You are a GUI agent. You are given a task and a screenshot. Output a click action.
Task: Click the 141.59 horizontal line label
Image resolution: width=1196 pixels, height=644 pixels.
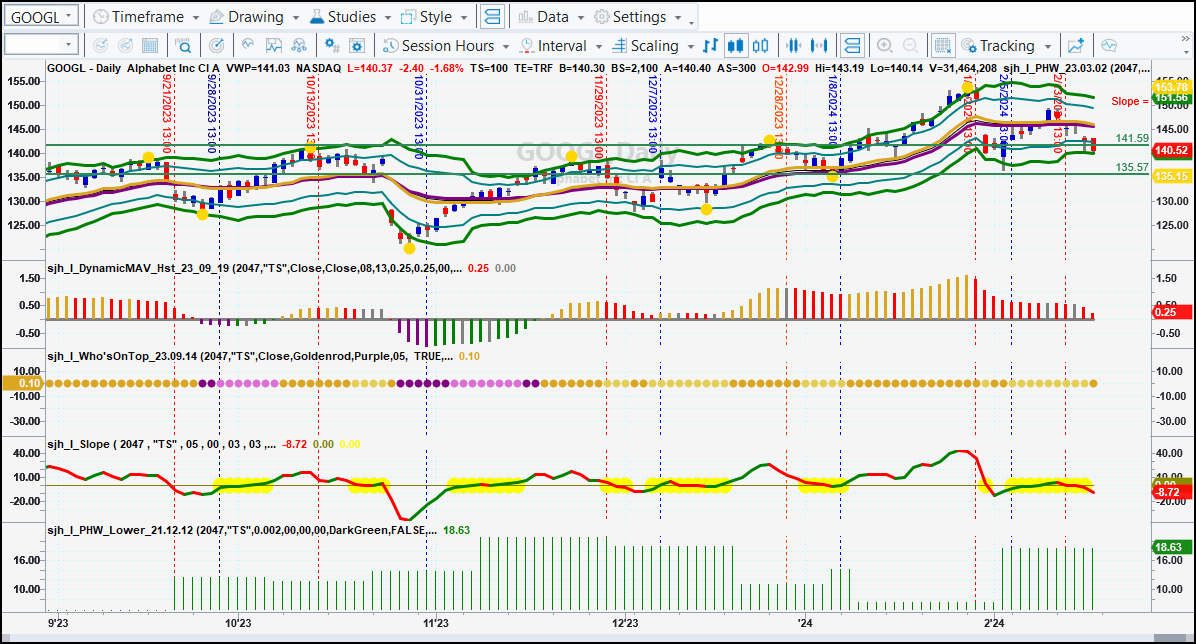1132,138
